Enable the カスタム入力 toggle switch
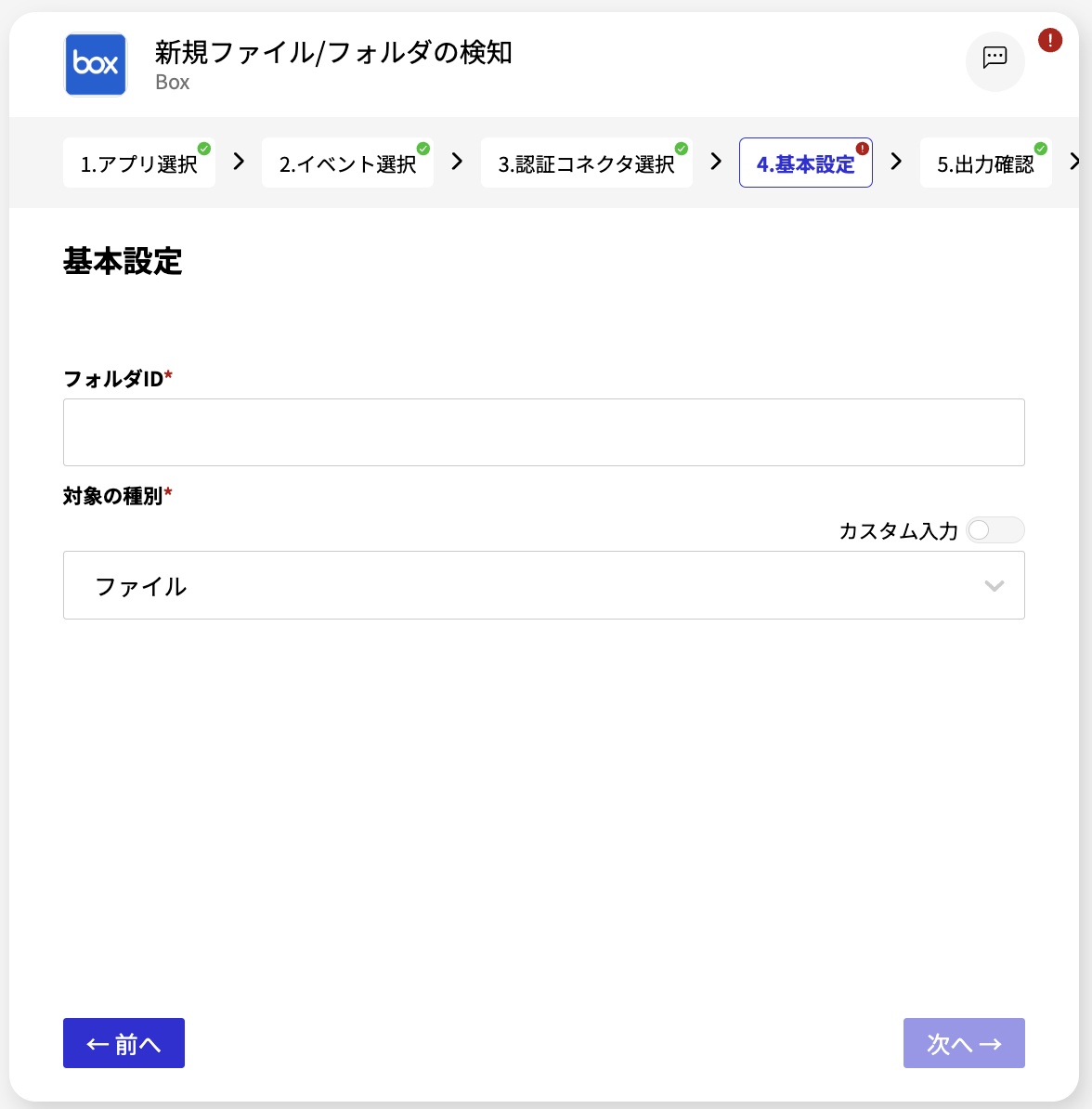This screenshot has height=1109, width=1092. [x=995, y=529]
